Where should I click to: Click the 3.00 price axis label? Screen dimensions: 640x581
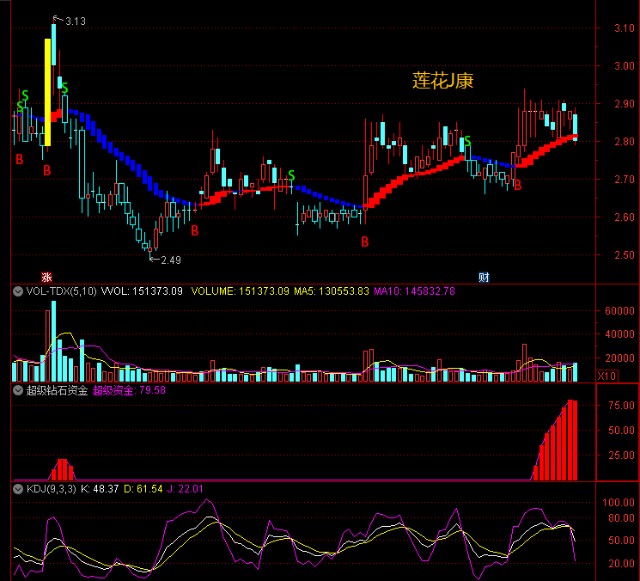(x=624, y=66)
